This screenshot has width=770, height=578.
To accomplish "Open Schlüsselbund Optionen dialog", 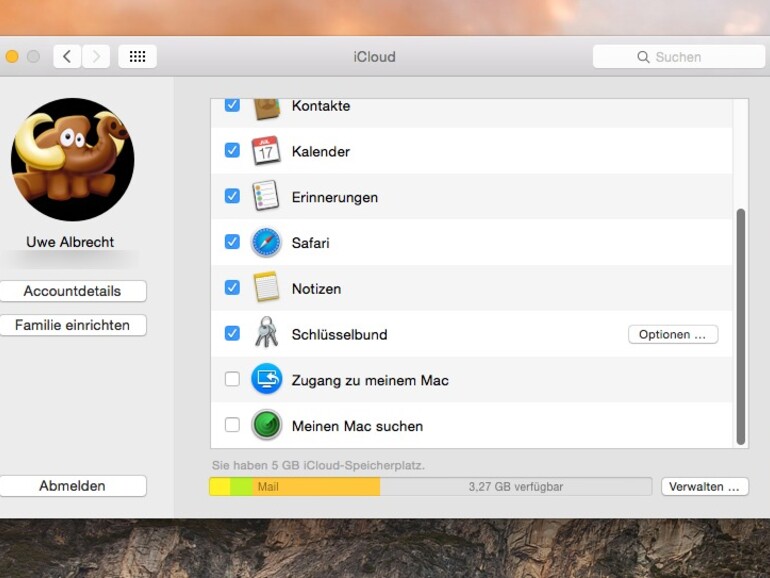I will pos(672,335).
